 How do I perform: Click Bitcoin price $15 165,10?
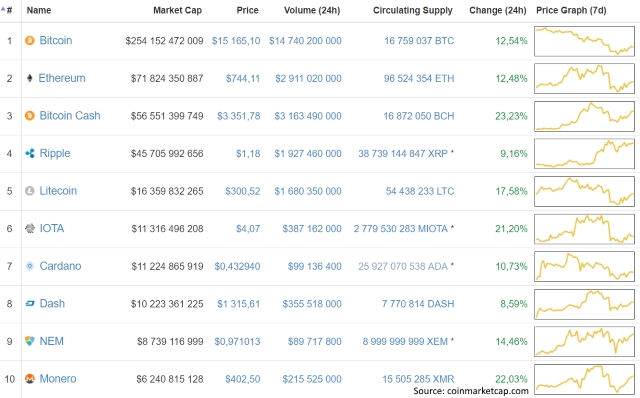(236, 41)
